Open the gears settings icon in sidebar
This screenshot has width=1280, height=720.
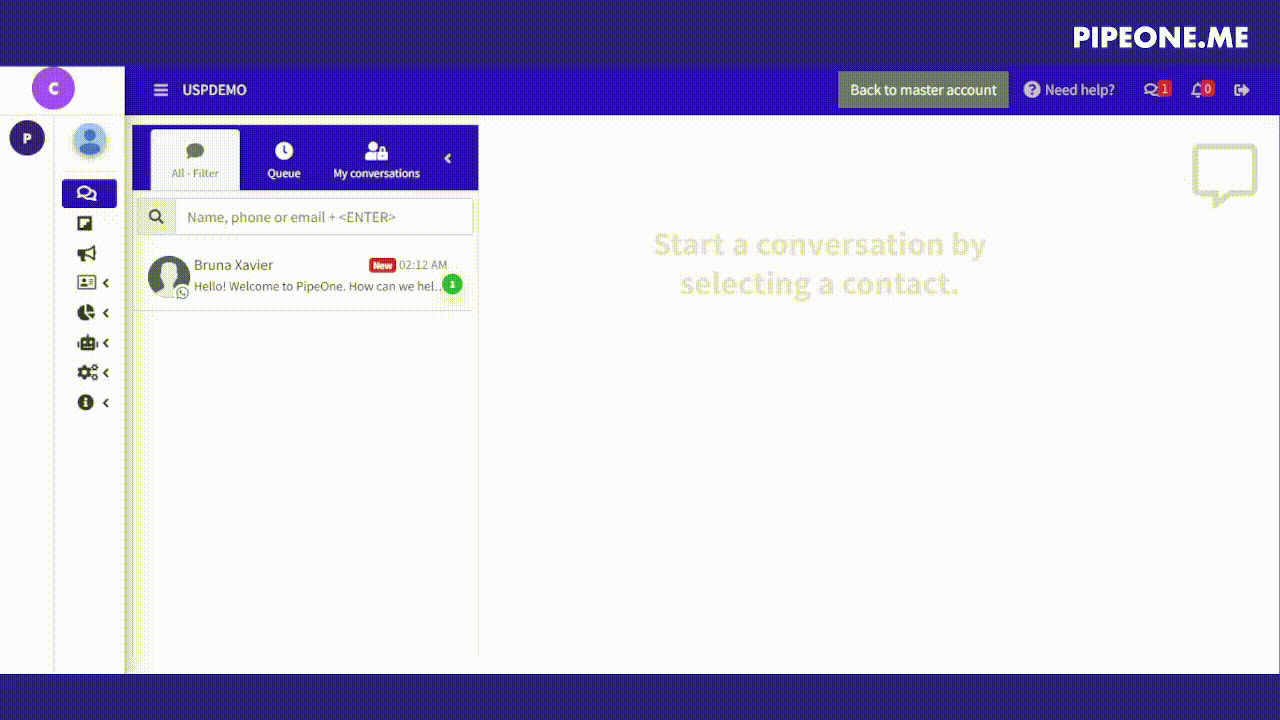(x=87, y=373)
